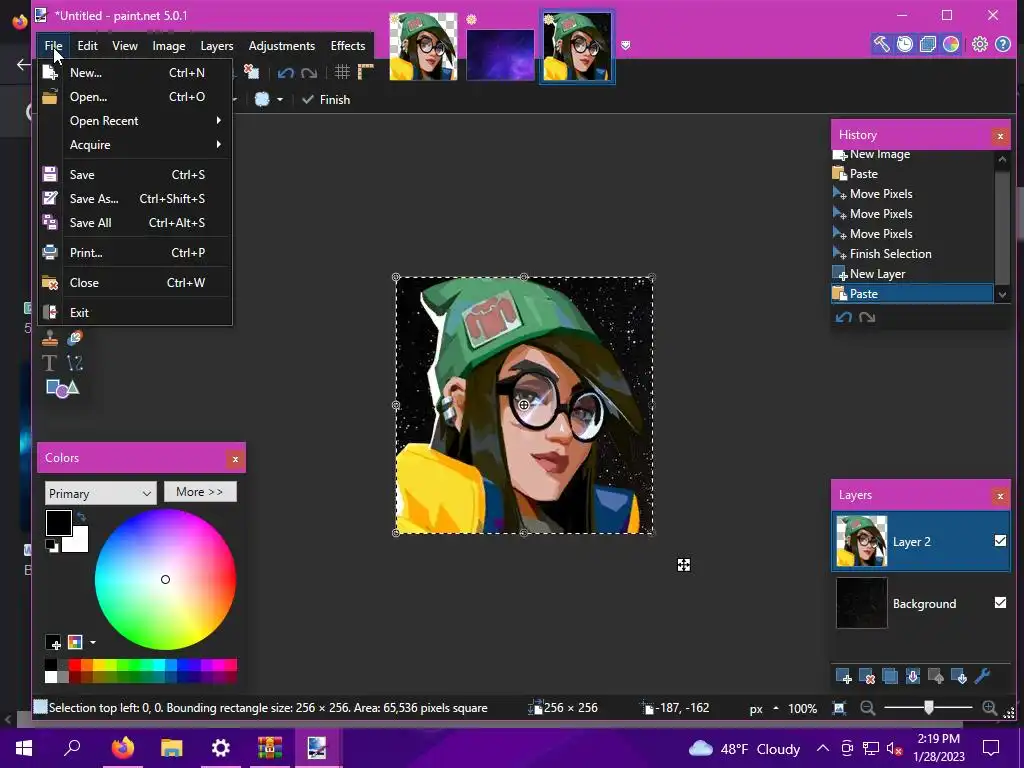Select the Line/Curve tool
The width and height of the screenshot is (1024, 768).
[x=74, y=362]
